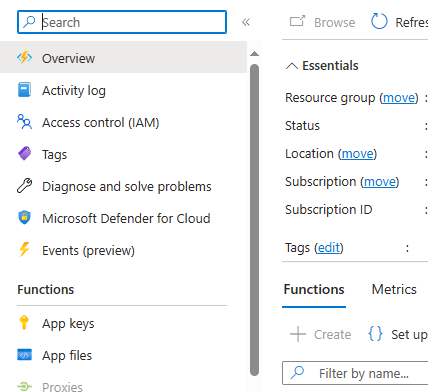Image resolution: width=428 pixels, height=392 pixels.
Task: Click the sidebar scroll up arrow
Action: pos(254,54)
